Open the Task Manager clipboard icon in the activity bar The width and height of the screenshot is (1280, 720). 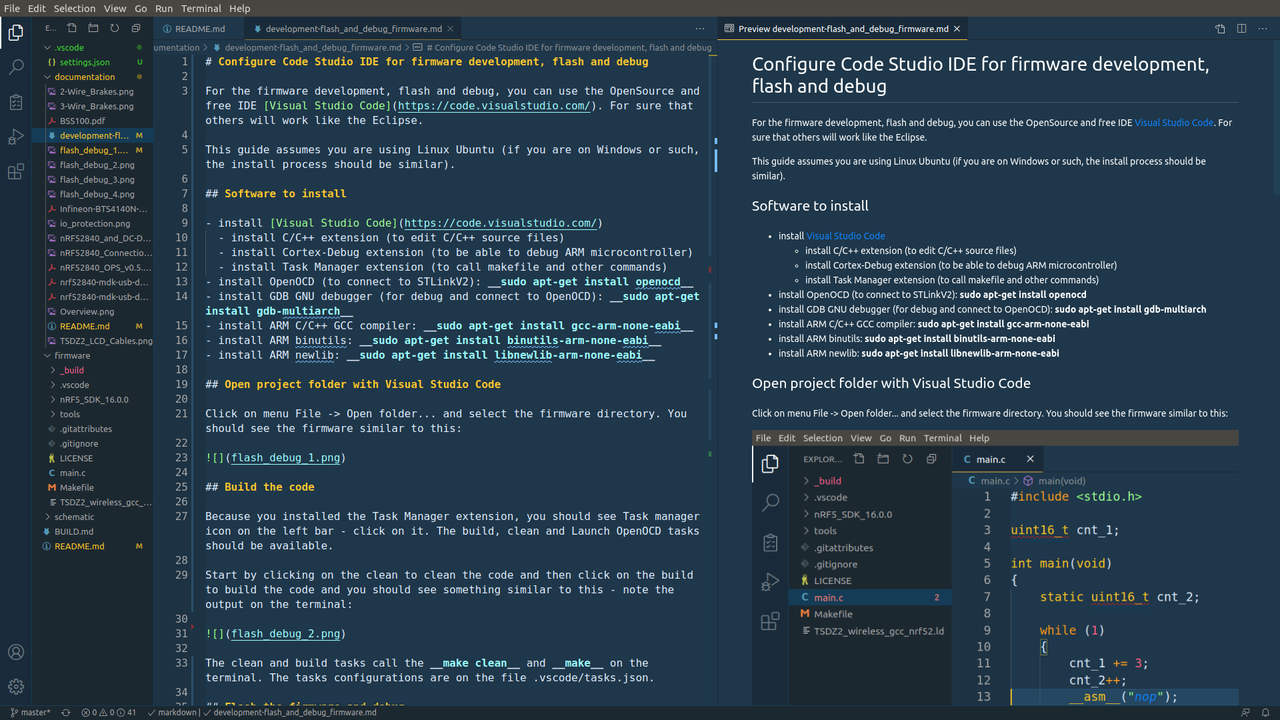tap(16, 102)
